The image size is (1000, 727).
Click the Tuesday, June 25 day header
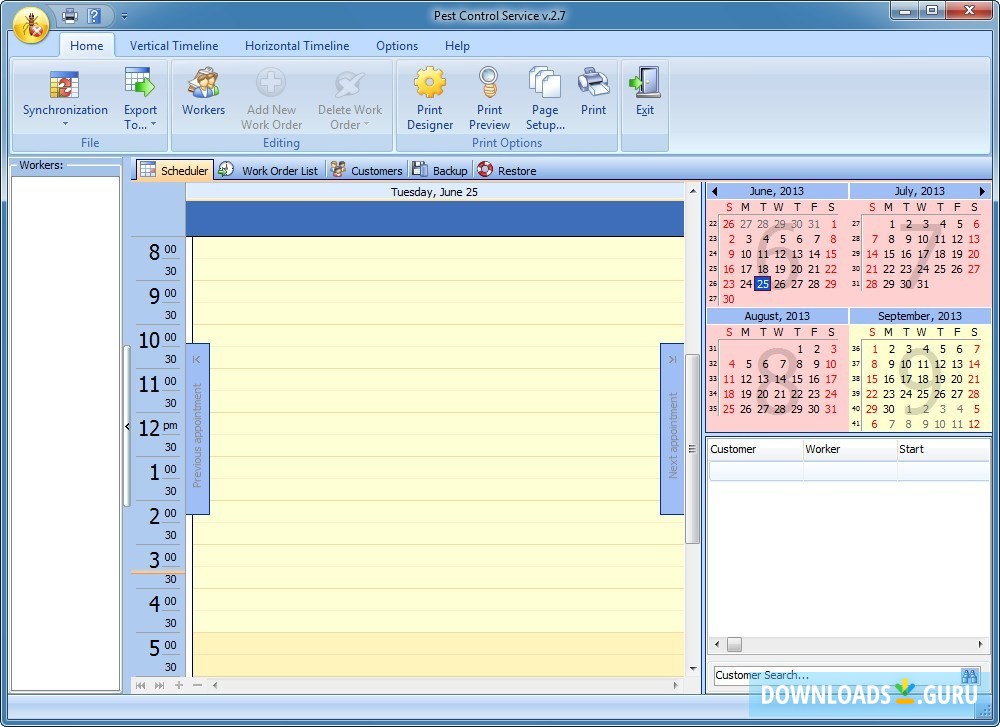click(x=434, y=192)
